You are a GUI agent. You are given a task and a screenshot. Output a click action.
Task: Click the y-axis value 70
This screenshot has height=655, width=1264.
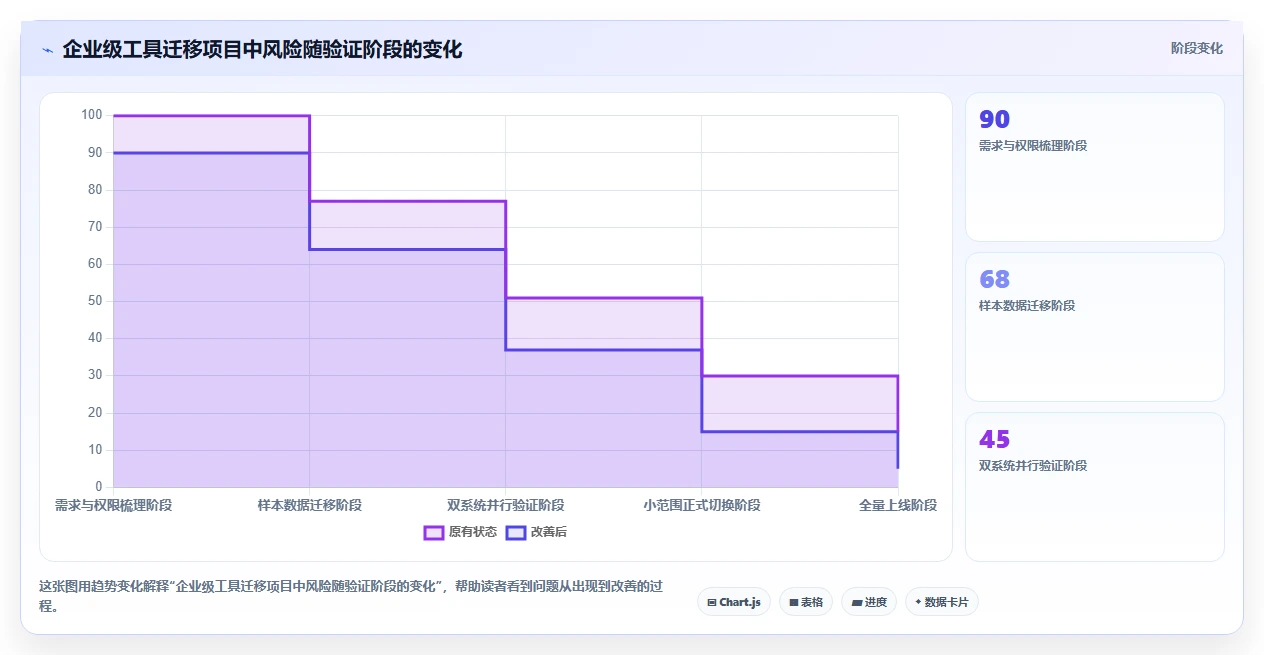[95, 227]
